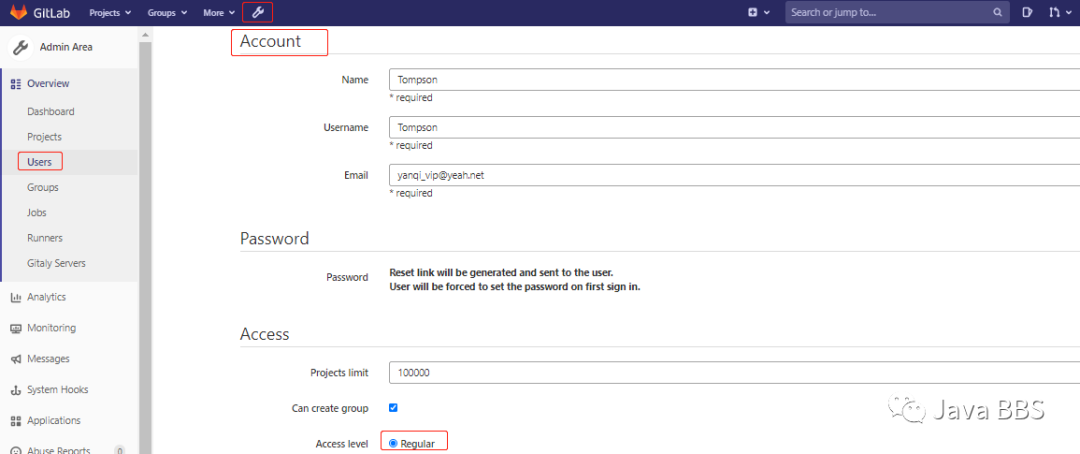Click the search magnifier icon
The width and height of the screenshot is (1080, 454).
coord(997,13)
